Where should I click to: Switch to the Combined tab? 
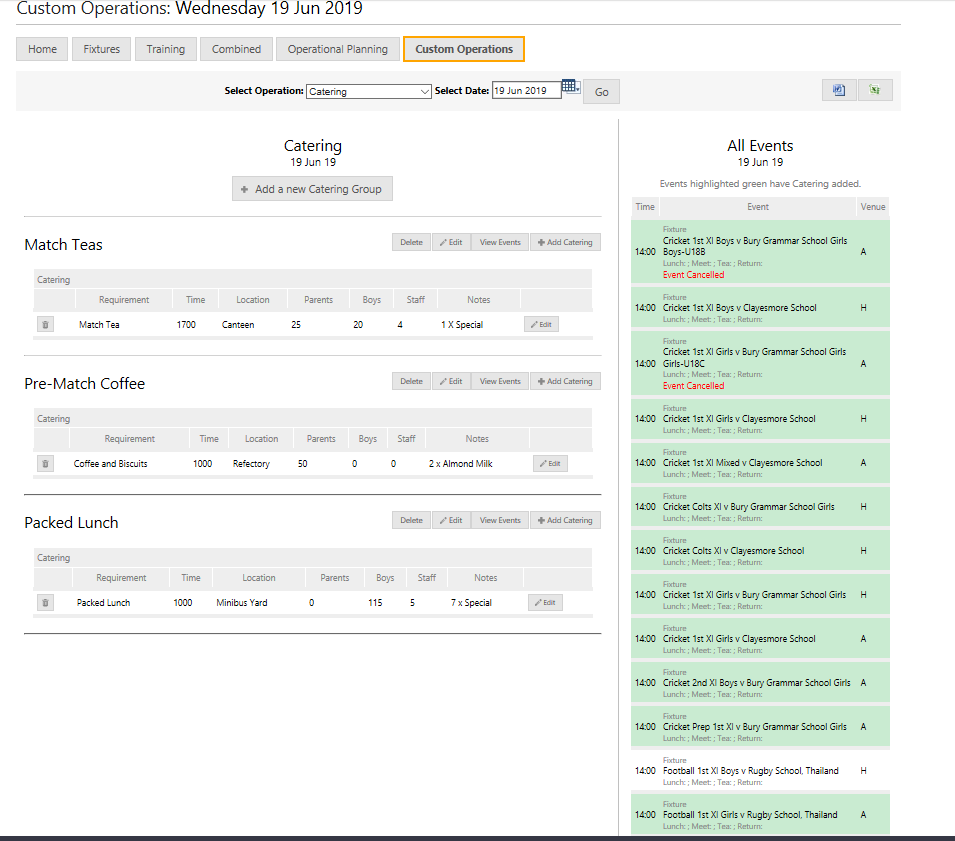(x=236, y=49)
